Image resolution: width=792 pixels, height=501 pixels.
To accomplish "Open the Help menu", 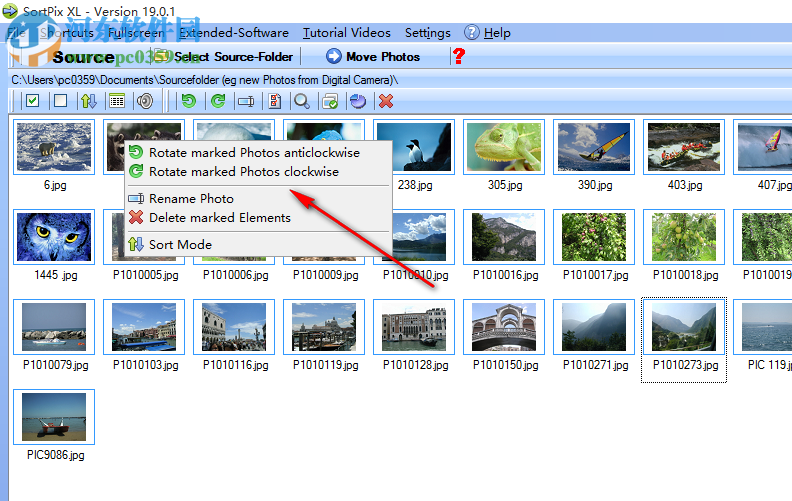I will tap(487, 33).
